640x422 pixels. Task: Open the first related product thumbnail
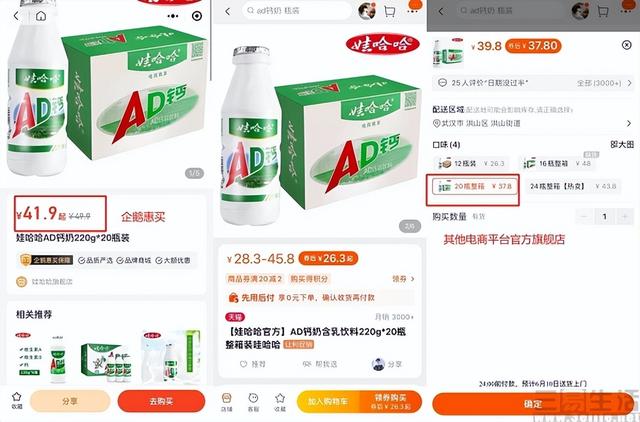click(x=40, y=357)
